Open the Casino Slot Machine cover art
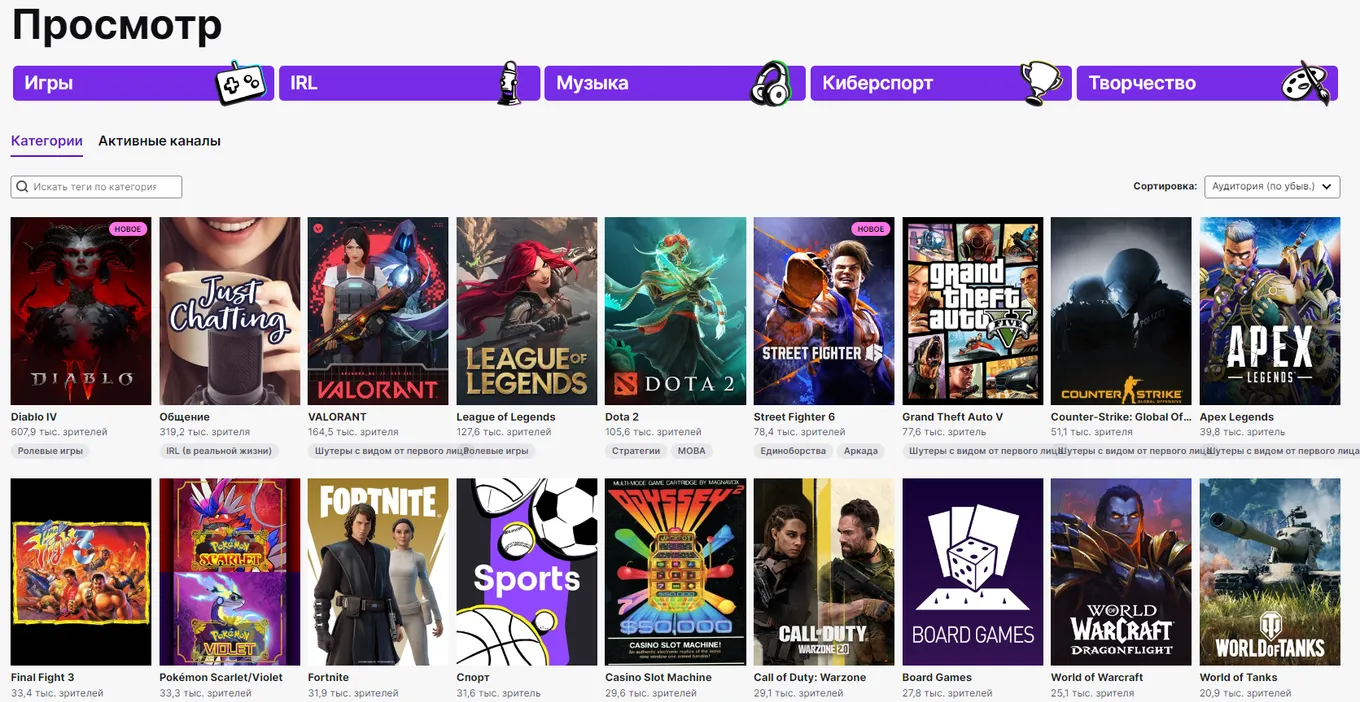Image resolution: width=1360 pixels, height=702 pixels. coord(676,572)
